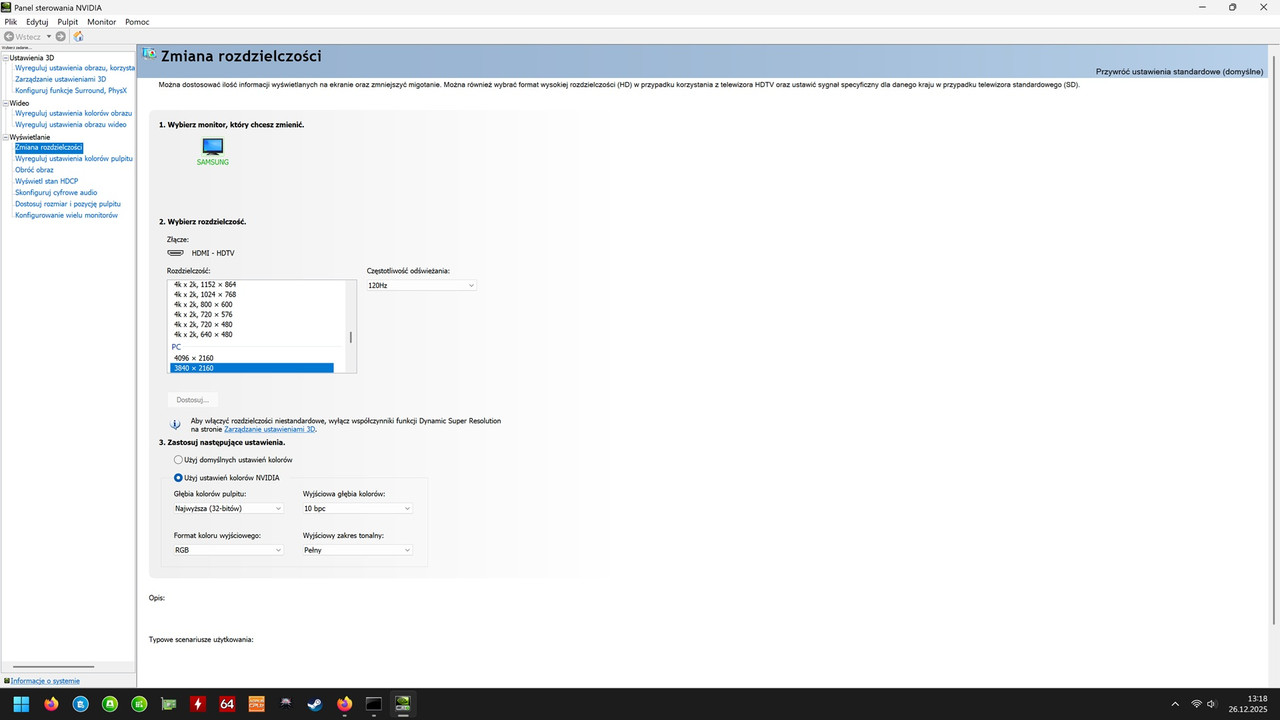The image size is (1280, 720).
Task: Select the SAMSUNG monitor icon
Action: coord(212,147)
